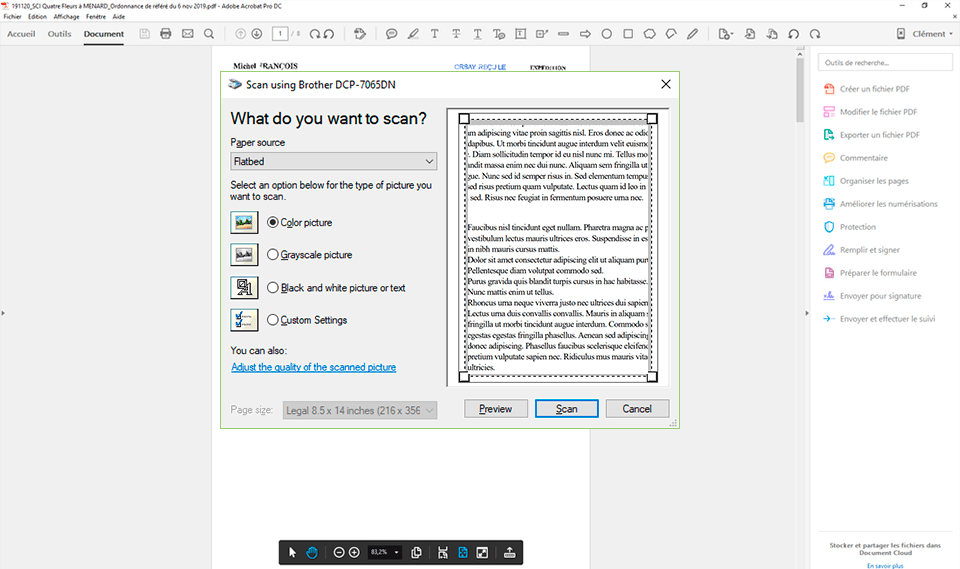
Task: Click the page display copy icon in floating bar
Action: pyautogui.click(x=416, y=552)
